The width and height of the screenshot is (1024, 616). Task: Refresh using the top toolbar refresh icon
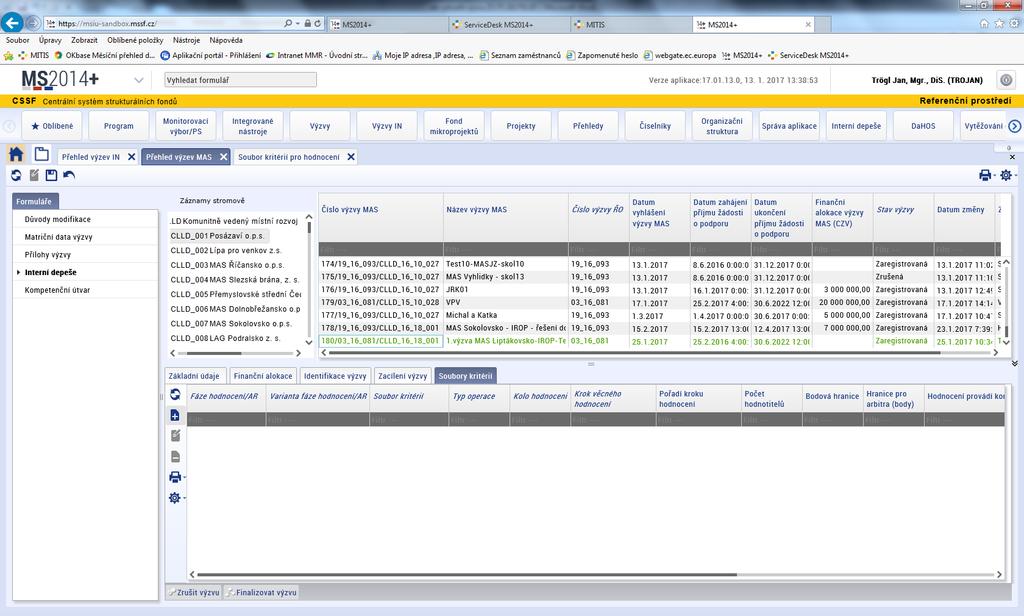pos(16,175)
